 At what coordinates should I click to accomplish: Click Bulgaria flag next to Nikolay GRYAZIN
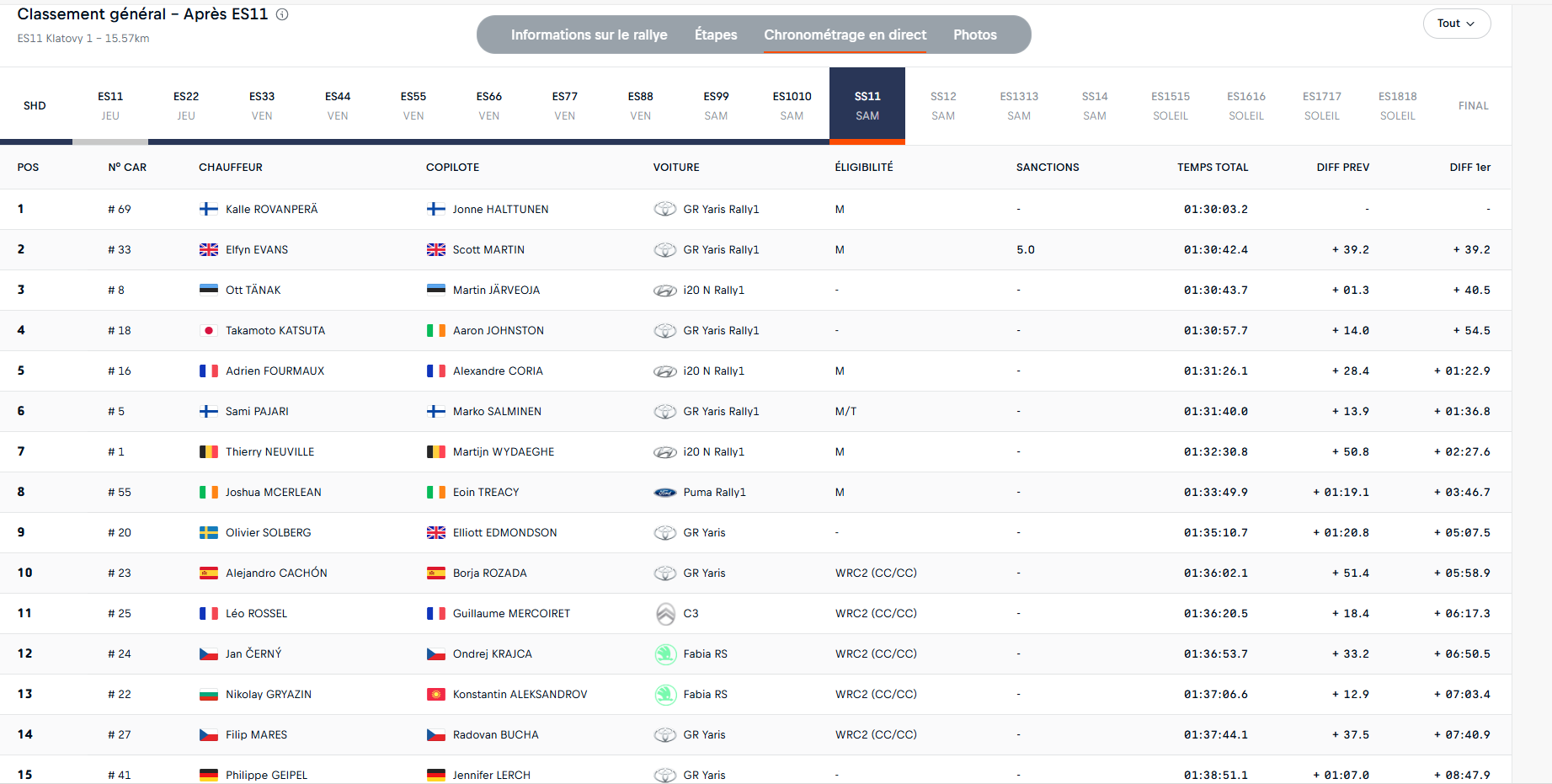tap(209, 694)
